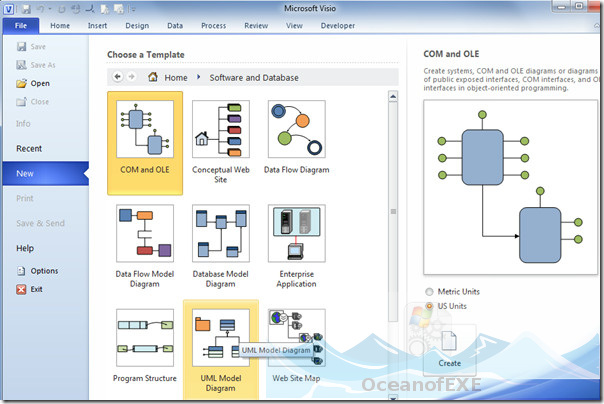
Task: Click the Save As disk icon
Action: point(21,65)
